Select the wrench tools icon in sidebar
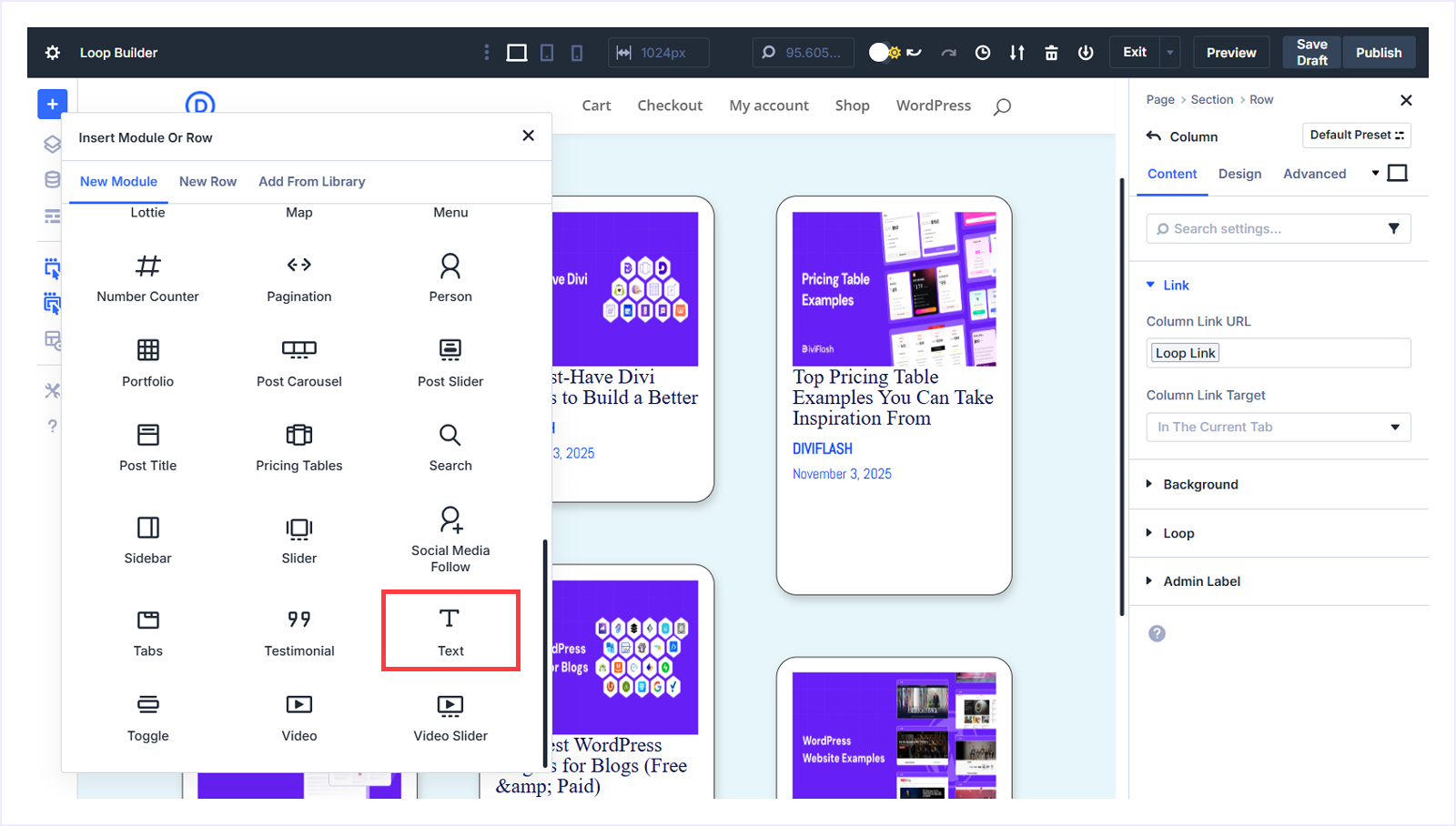This screenshot has width=1456, height=826. coord(52,390)
